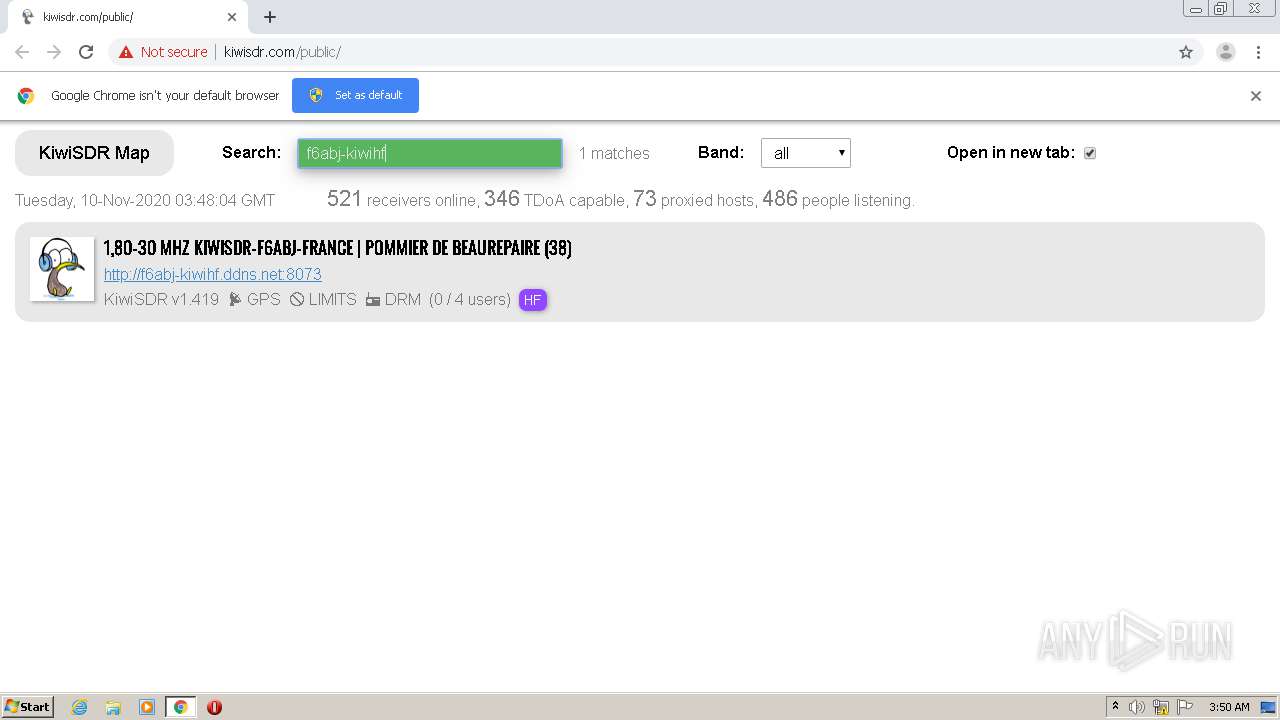Go back to the previous page
Viewport: 1280px width, 720px height.
[x=22, y=52]
